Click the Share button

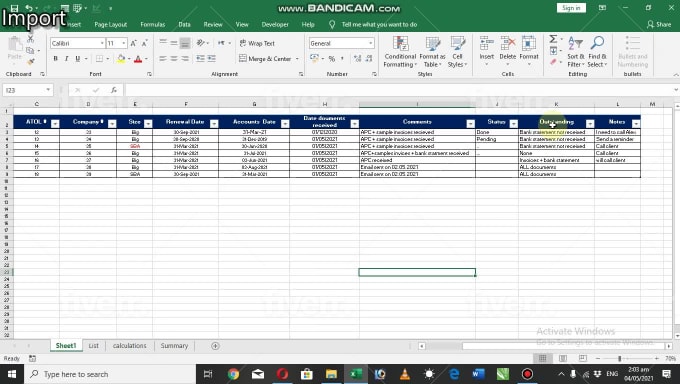click(659, 24)
